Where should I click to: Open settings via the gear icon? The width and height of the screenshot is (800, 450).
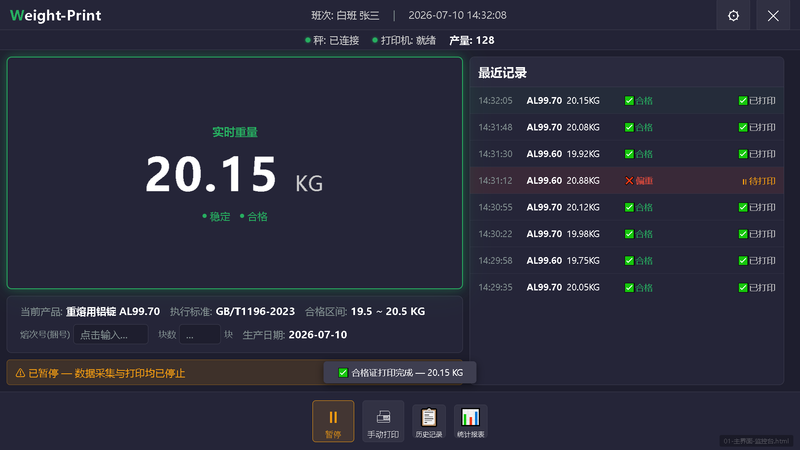click(x=733, y=15)
